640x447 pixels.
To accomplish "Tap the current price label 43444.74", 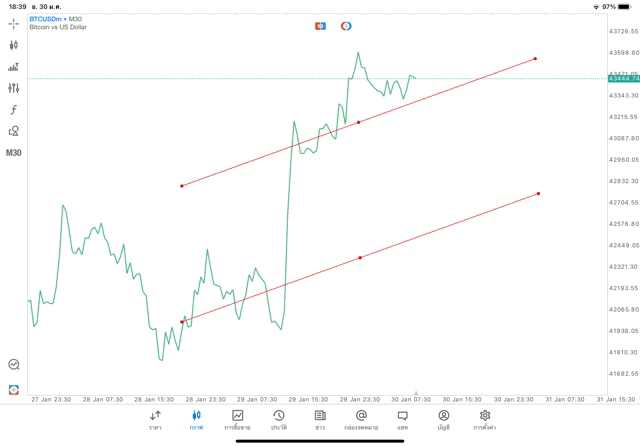I will [x=622, y=78].
